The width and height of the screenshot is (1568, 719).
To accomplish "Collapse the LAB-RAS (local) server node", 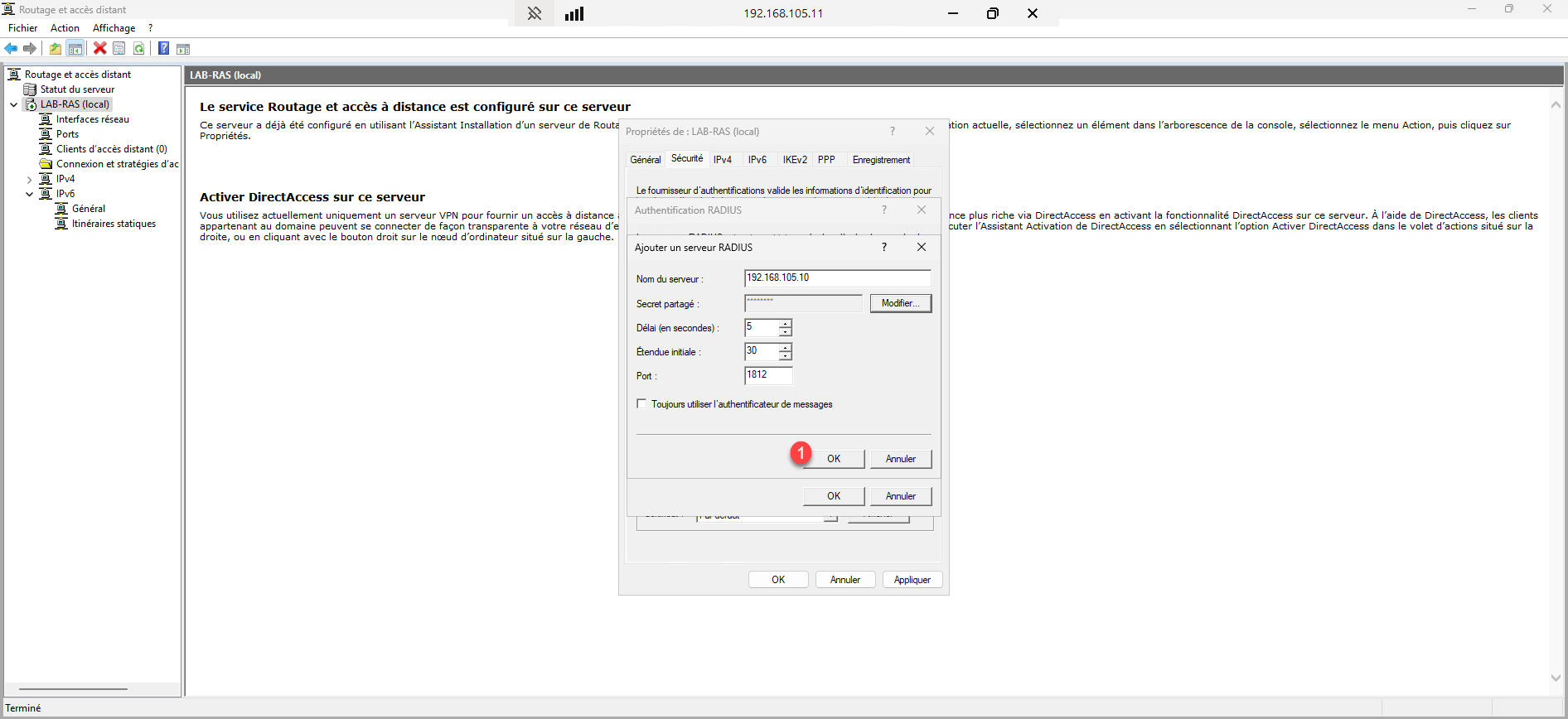I will [x=13, y=105].
